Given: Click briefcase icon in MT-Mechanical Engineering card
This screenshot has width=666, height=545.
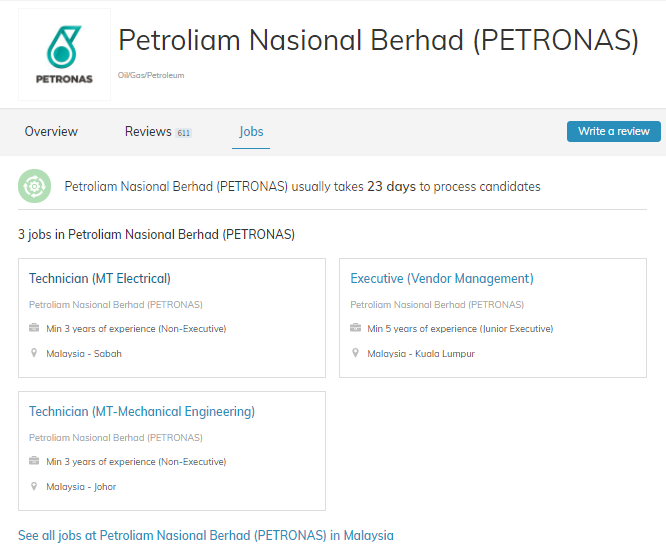Looking at the screenshot, I should (x=34, y=461).
